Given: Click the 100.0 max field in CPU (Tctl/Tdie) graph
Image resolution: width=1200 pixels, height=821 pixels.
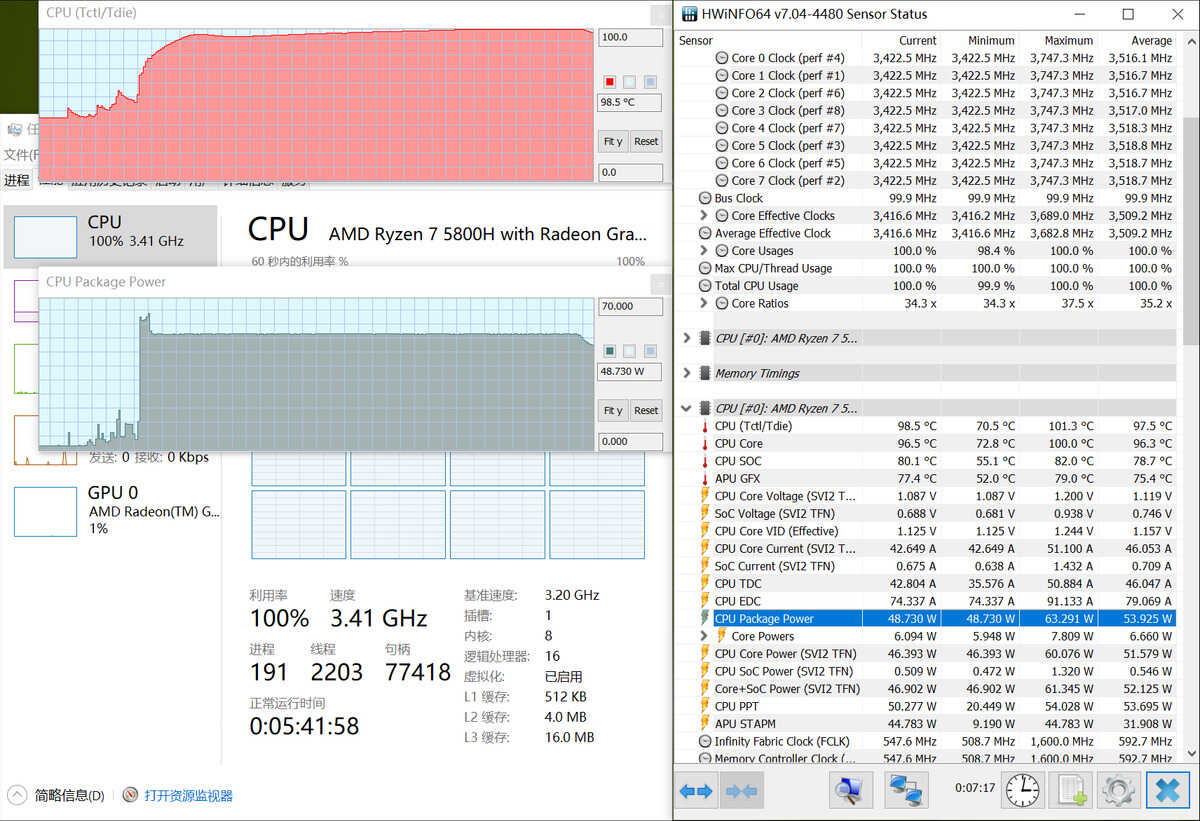Looking at the screenshot, I should pyautogui.click(x=630, y=38).
